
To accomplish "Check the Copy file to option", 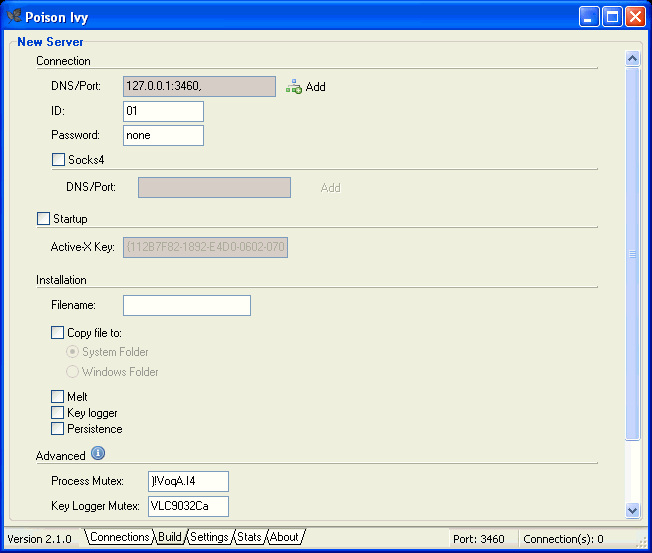I will click(58, 333).
